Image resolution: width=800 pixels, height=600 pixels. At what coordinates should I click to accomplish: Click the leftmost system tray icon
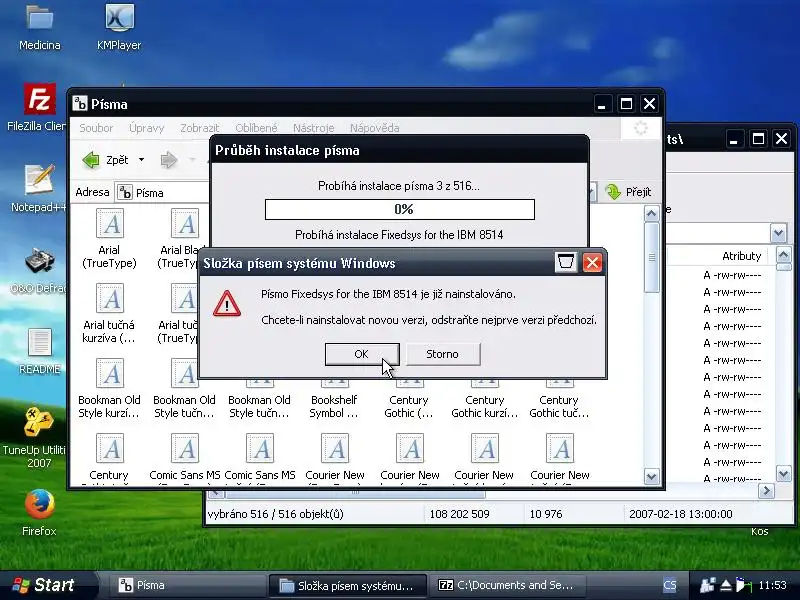point(707,585)
